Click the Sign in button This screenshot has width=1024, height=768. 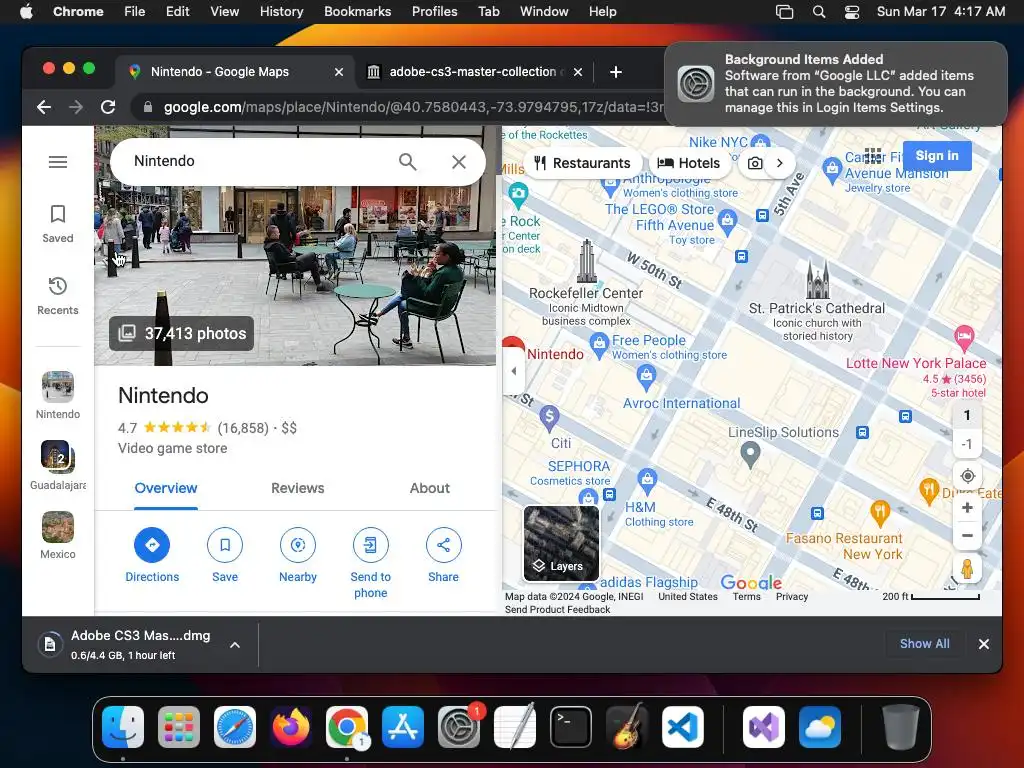936,155
